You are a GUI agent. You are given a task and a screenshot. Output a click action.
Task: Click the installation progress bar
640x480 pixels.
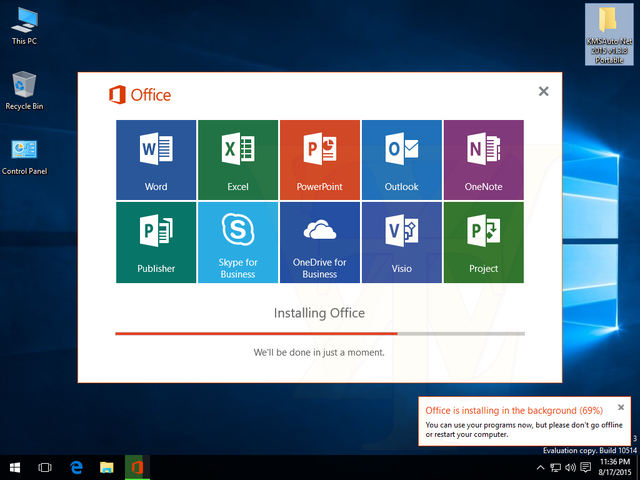tap(320, 333)
